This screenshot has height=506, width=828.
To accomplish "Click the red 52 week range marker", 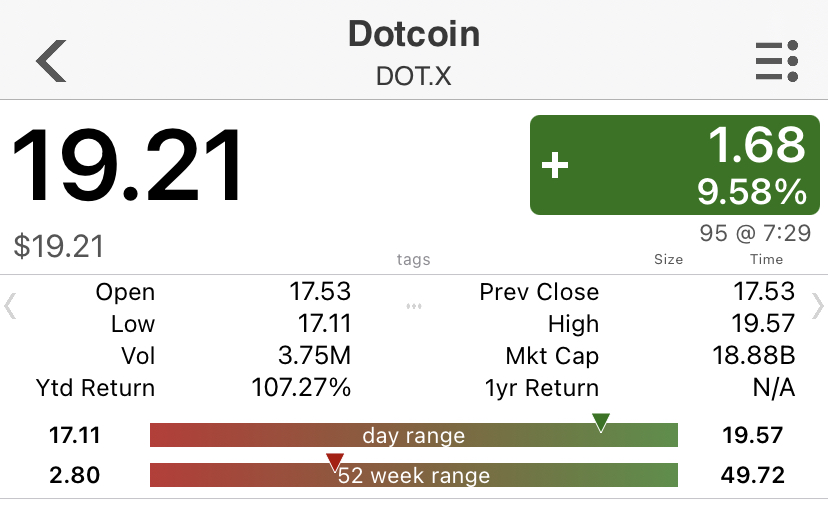I will tap(335, 462).
